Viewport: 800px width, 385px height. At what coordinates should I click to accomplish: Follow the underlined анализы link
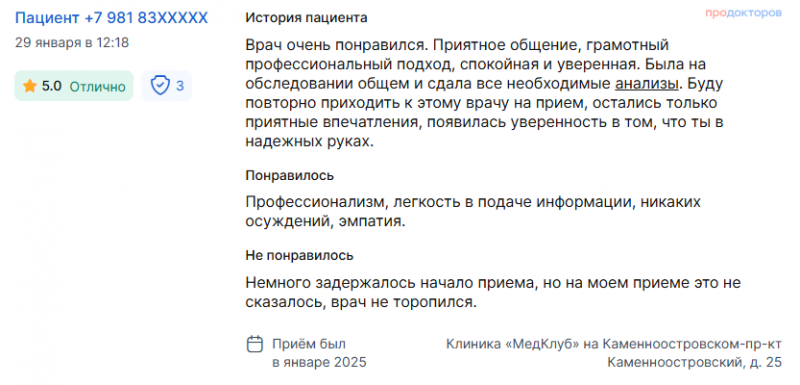[647, 84]
